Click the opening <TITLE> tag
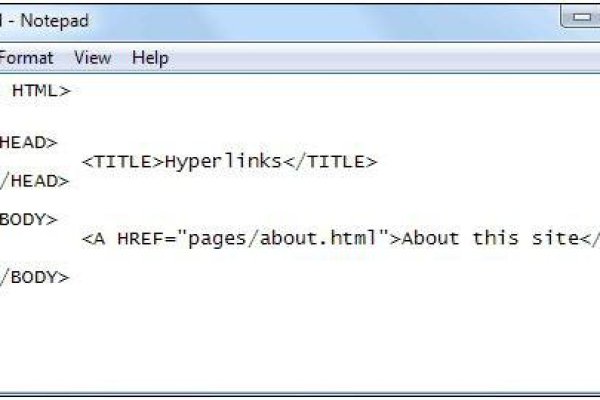 point(123,161)
